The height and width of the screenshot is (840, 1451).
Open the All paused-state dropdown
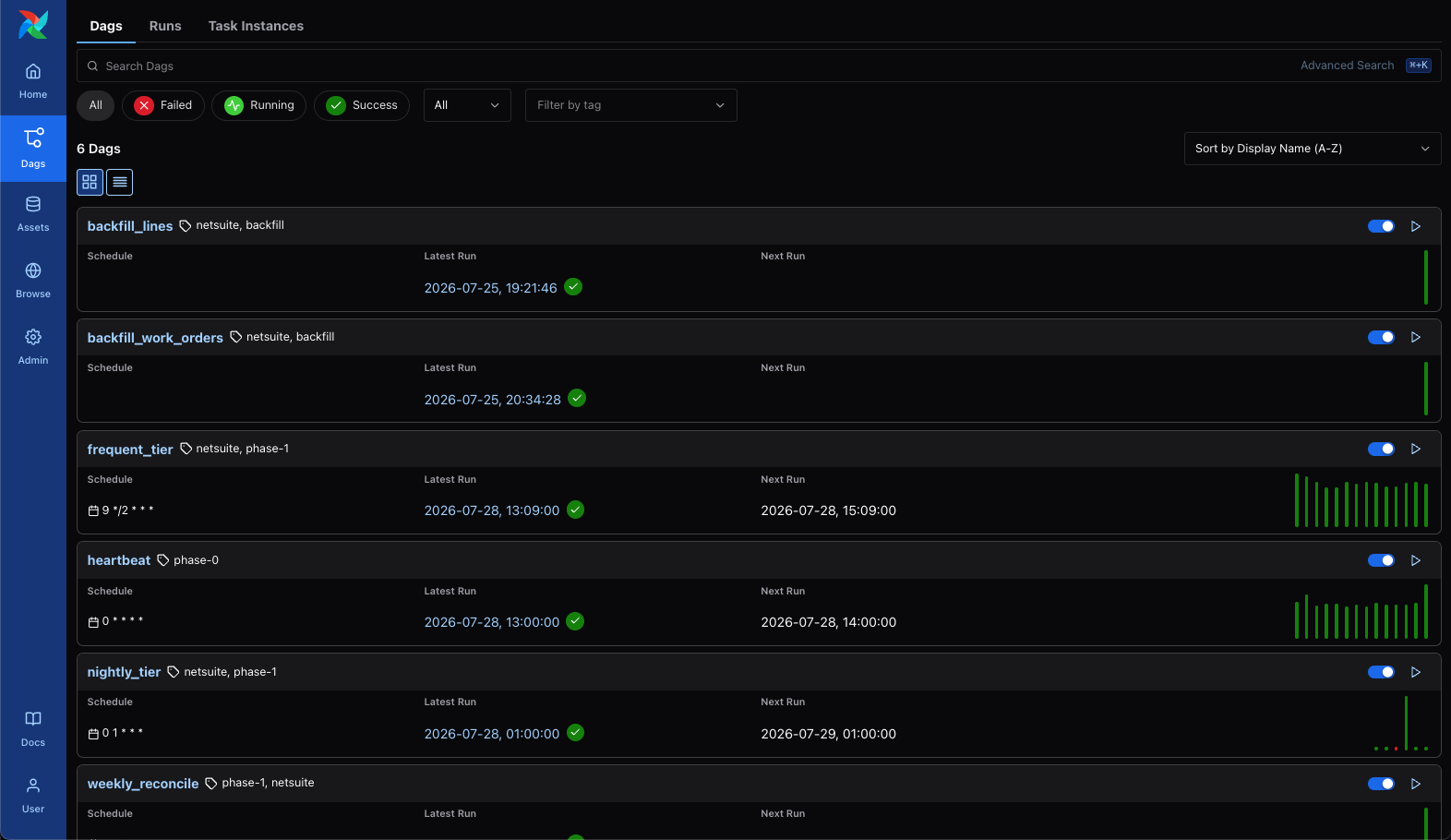point(467,105)
